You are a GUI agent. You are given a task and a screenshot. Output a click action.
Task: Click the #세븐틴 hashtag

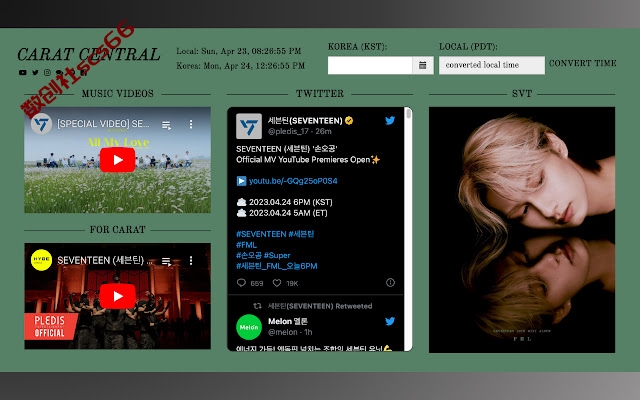click(301, 234)
